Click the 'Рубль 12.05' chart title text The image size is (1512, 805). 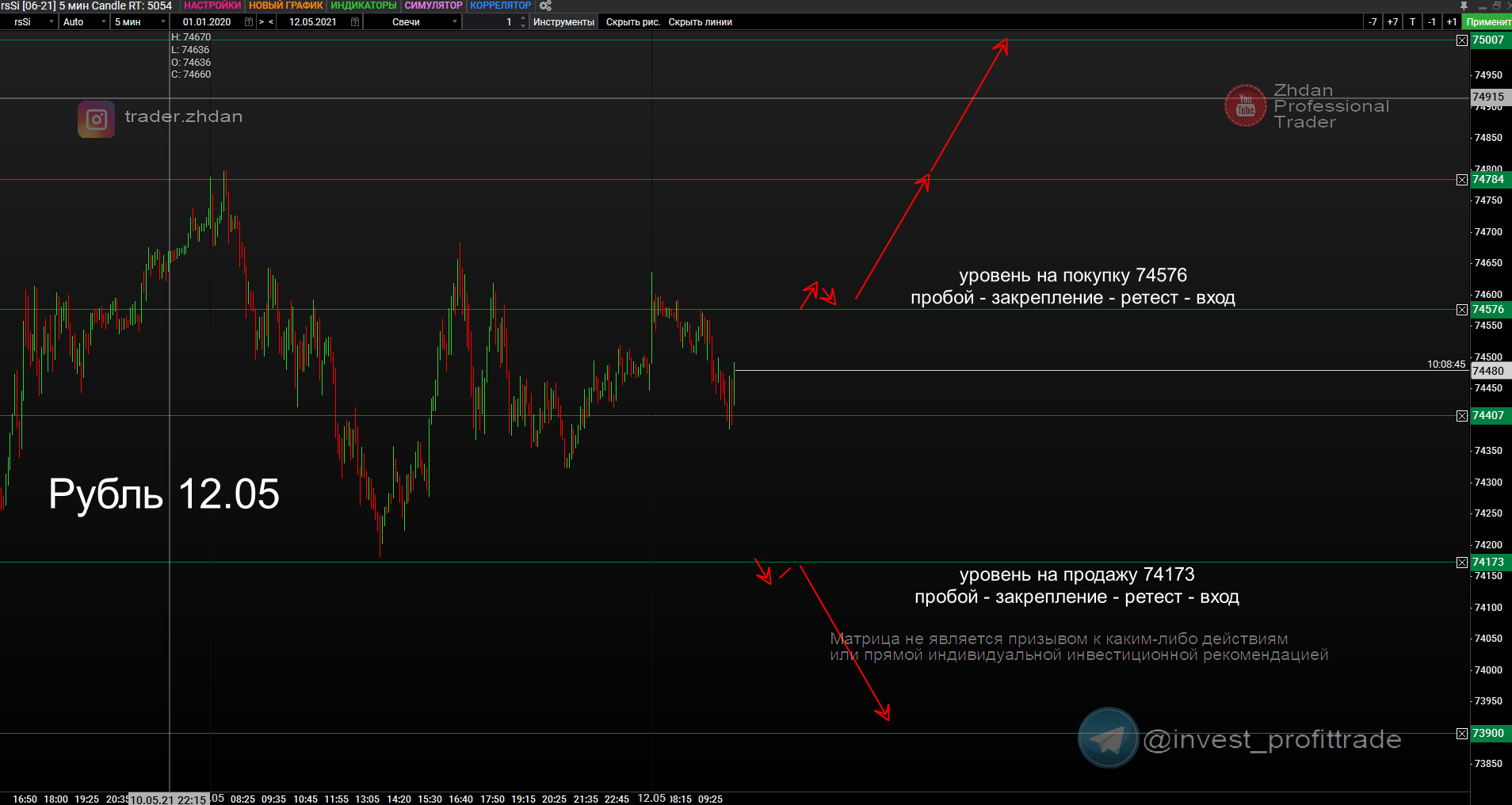[x=164, y=494]
